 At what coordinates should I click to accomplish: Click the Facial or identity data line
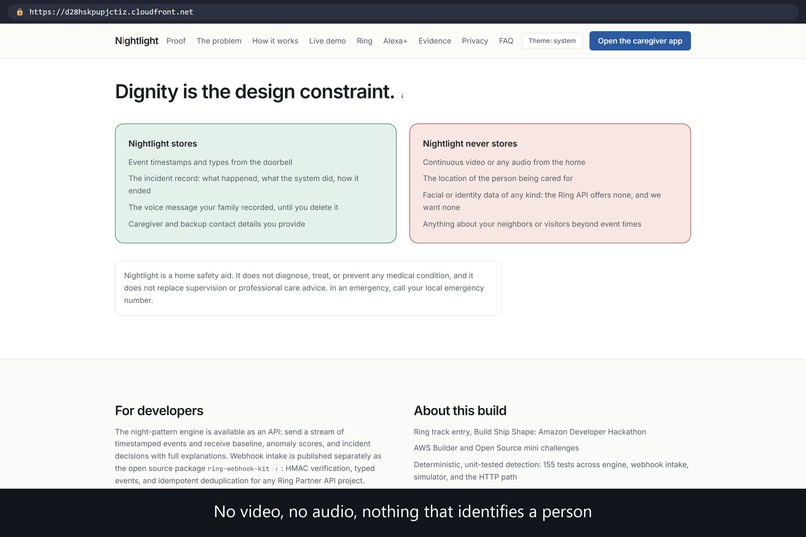pos(542,201)
